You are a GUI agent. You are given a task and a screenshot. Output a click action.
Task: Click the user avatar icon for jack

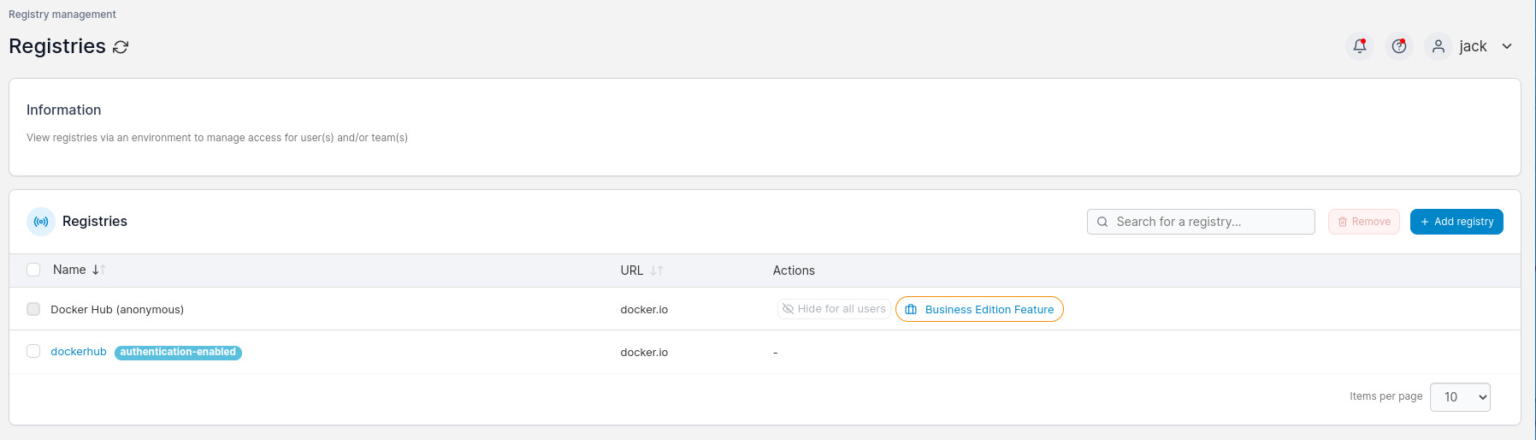click(x=1438, y=46)
